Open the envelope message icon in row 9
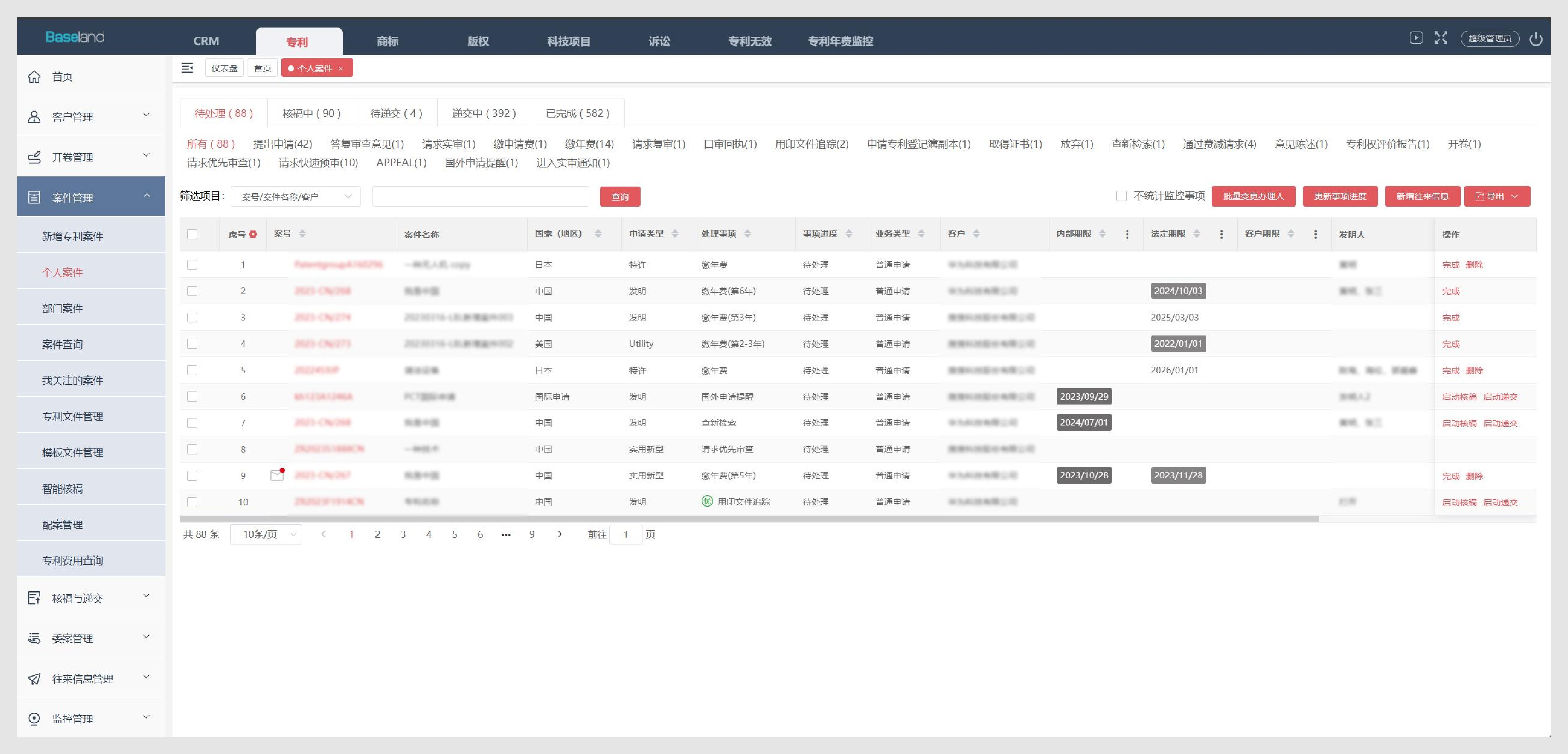The height and width of the screenshot is (754, 1568). coord(277,475)
